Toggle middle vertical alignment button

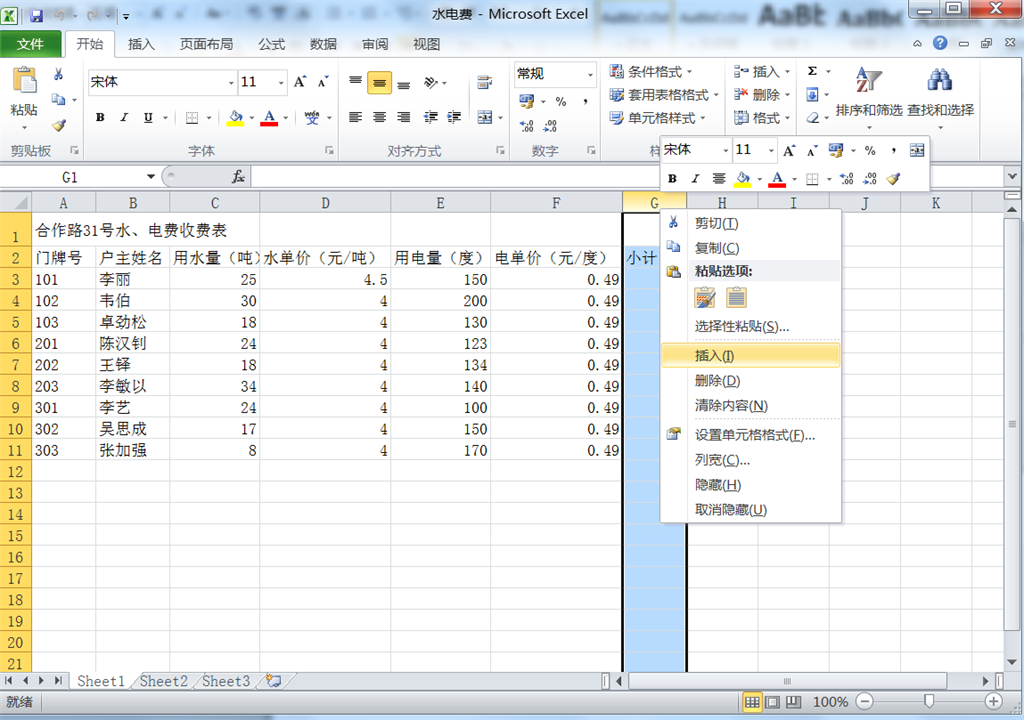(379, 83)
